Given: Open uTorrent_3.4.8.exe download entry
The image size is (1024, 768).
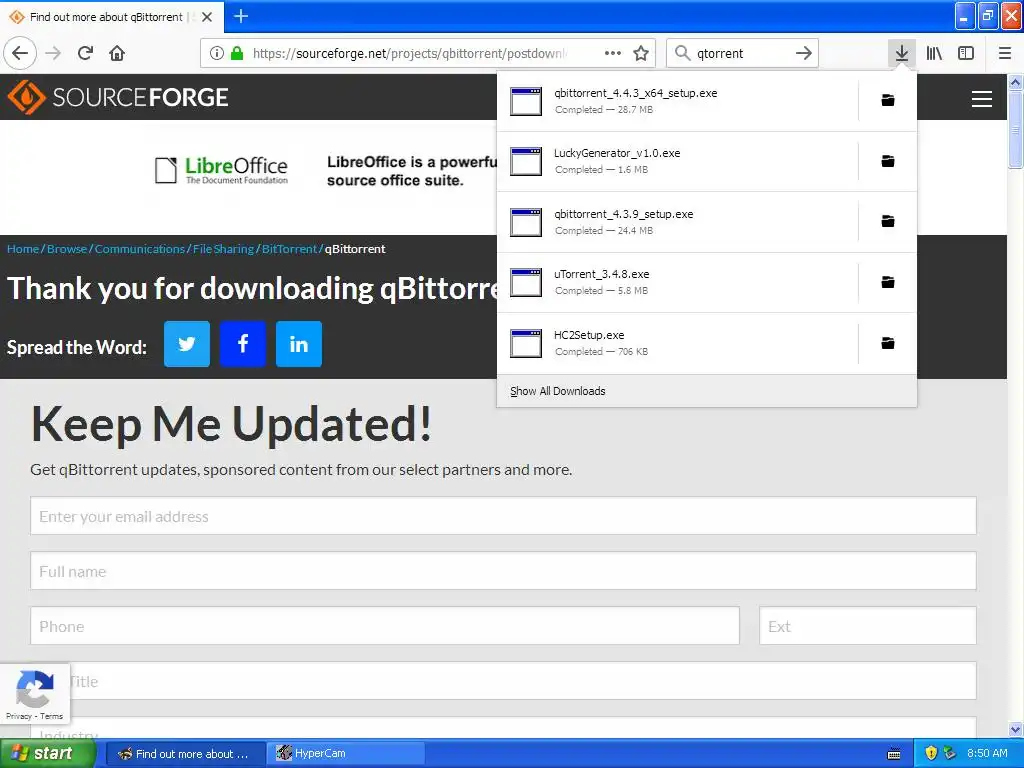Looking at the screenshot, I should click(x=677, y=282).
